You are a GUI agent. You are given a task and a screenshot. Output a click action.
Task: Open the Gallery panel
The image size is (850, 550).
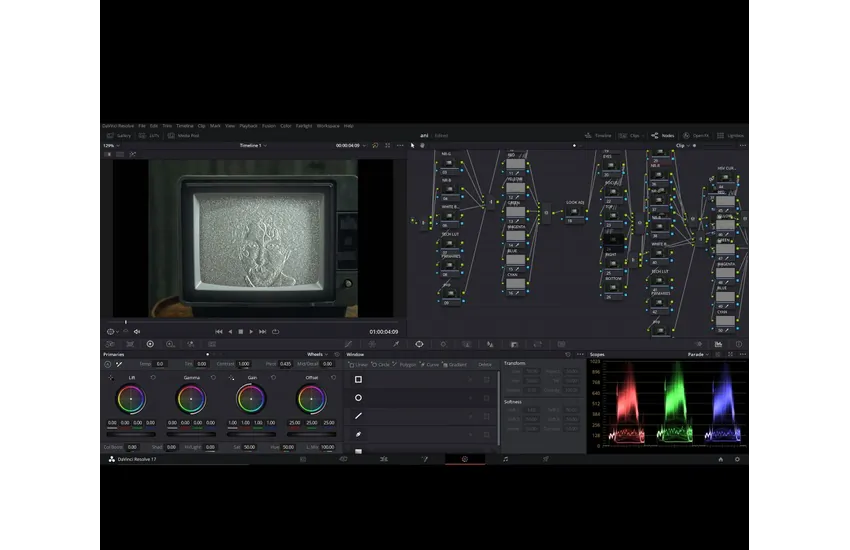click(118, 135)
